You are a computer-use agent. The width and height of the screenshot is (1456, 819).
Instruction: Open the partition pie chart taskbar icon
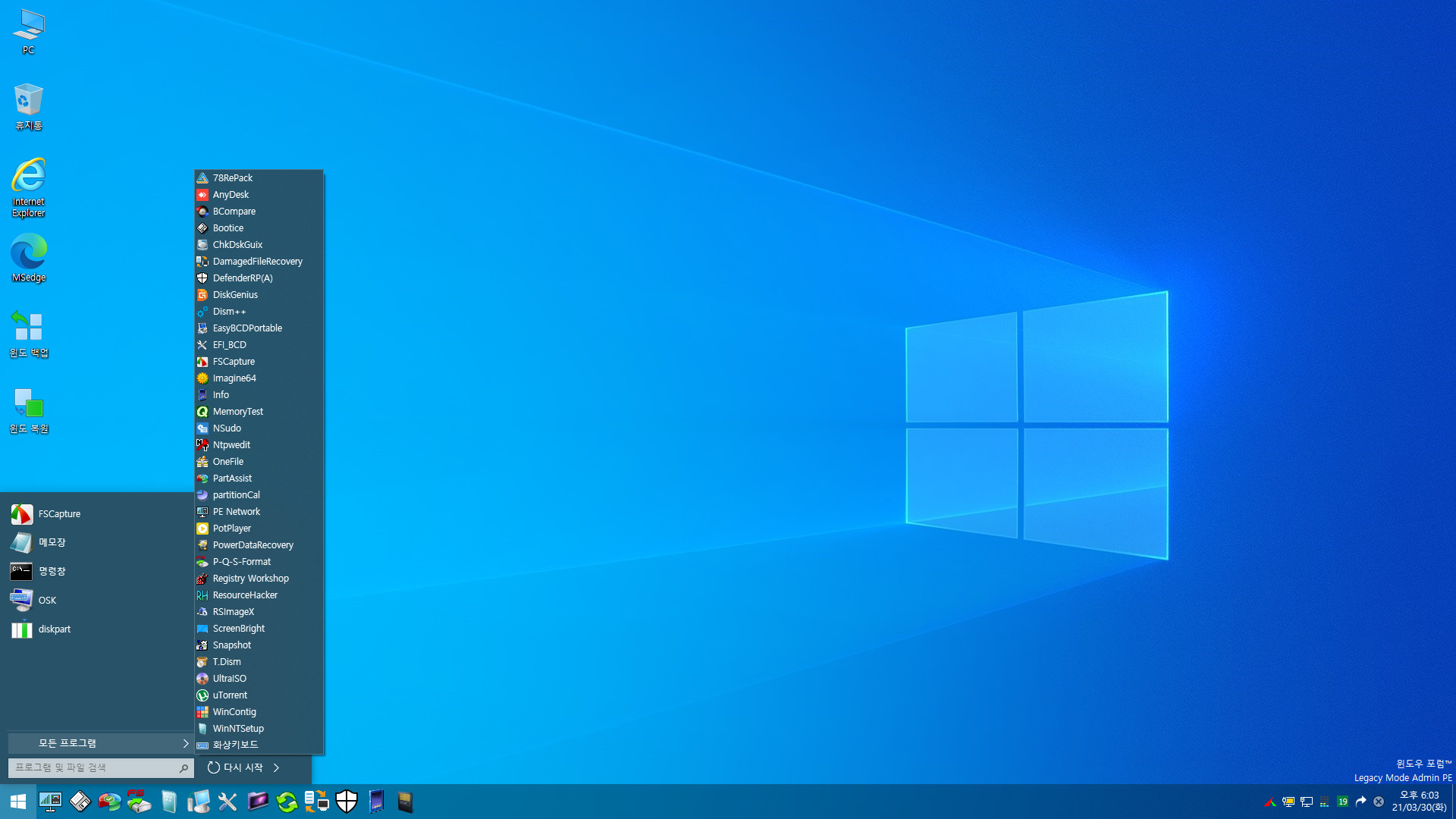click(109, 802)
